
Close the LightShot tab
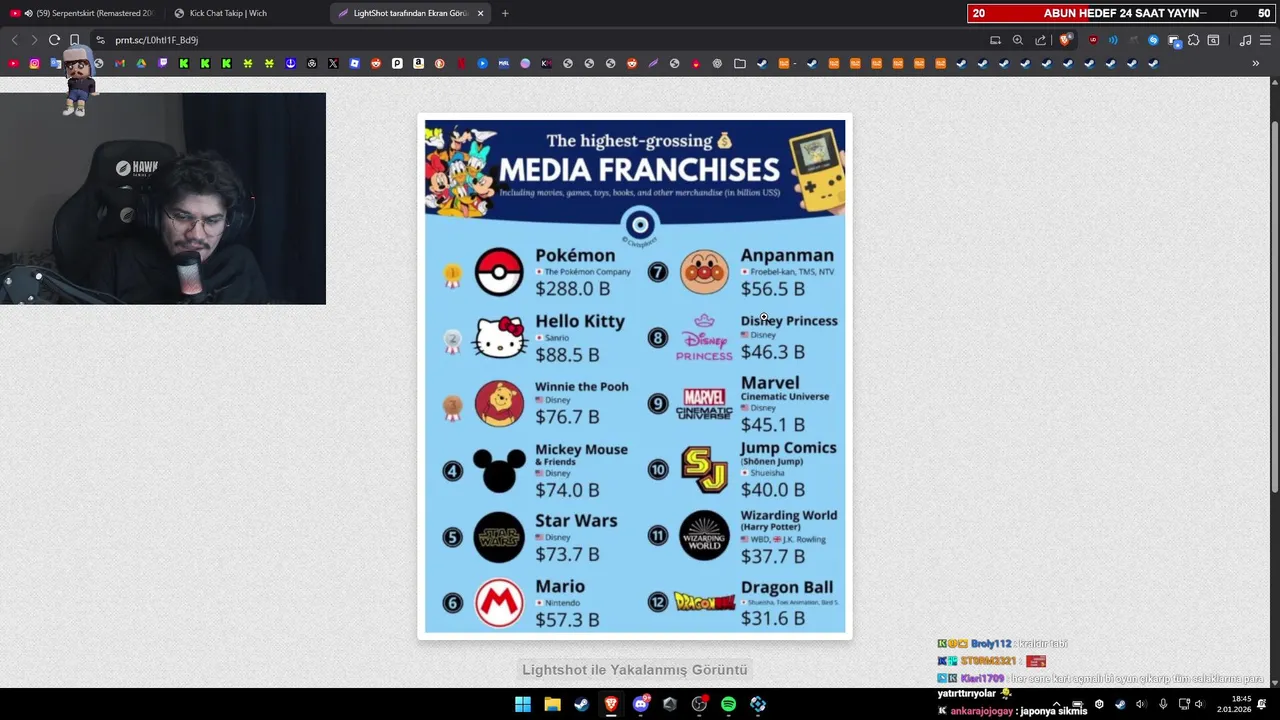point(480,13)
